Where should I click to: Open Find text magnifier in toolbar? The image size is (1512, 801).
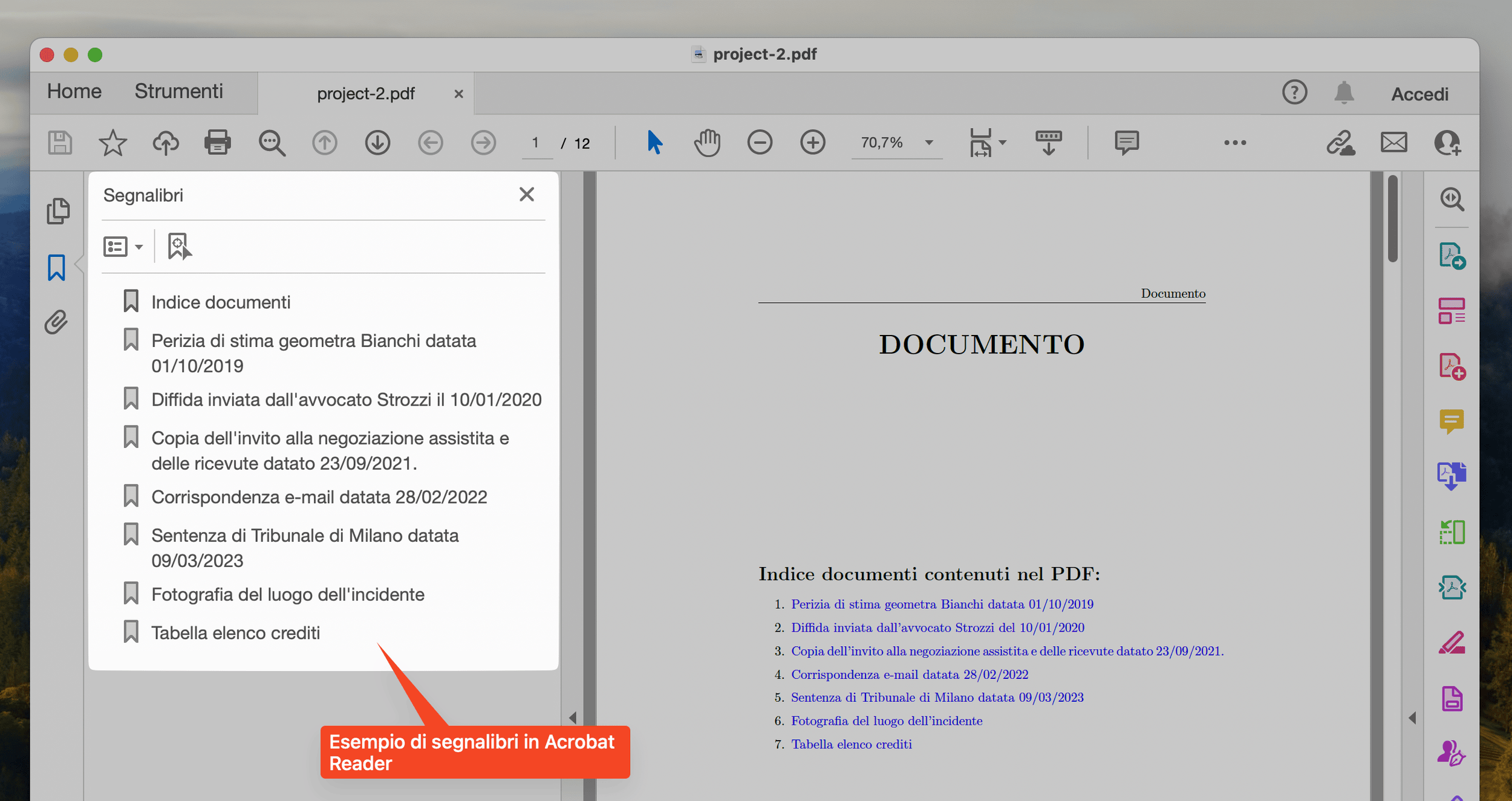pos(272,143)
